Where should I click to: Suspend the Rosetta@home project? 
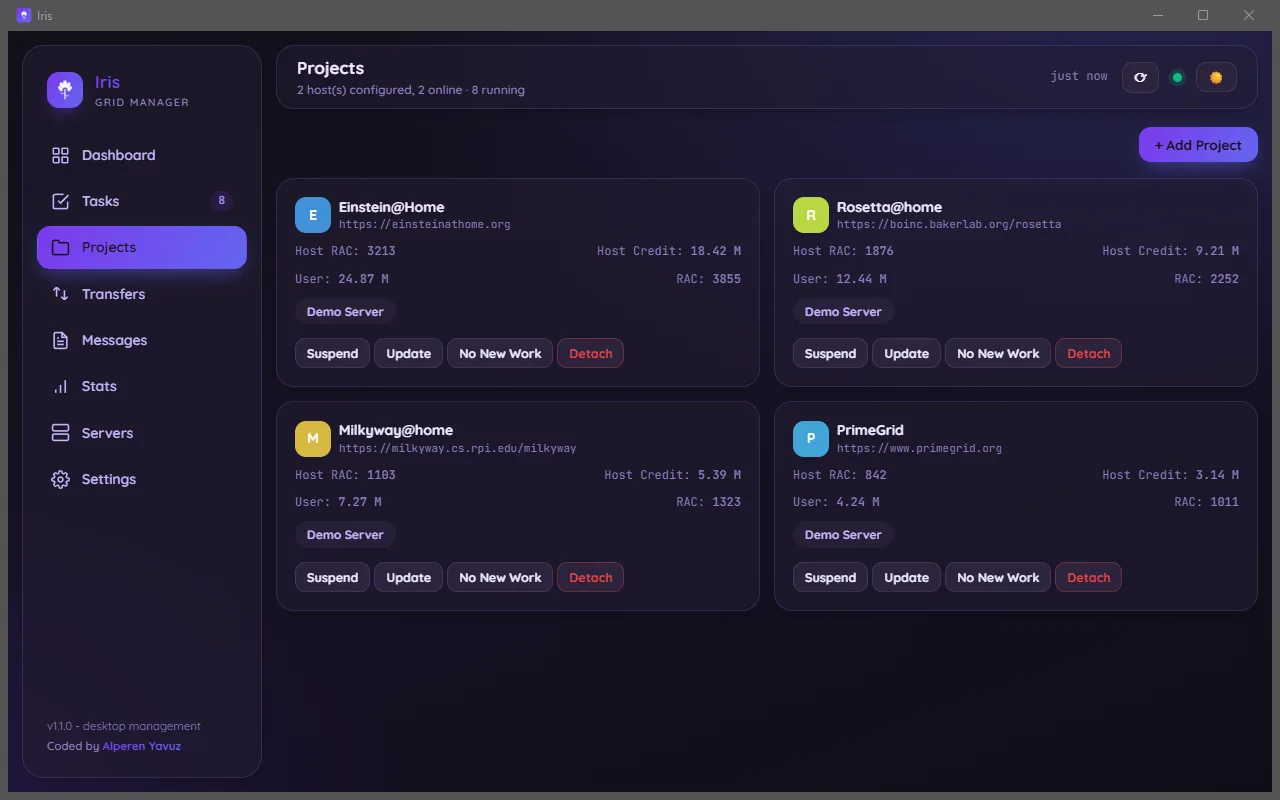[x=830, y=353]
